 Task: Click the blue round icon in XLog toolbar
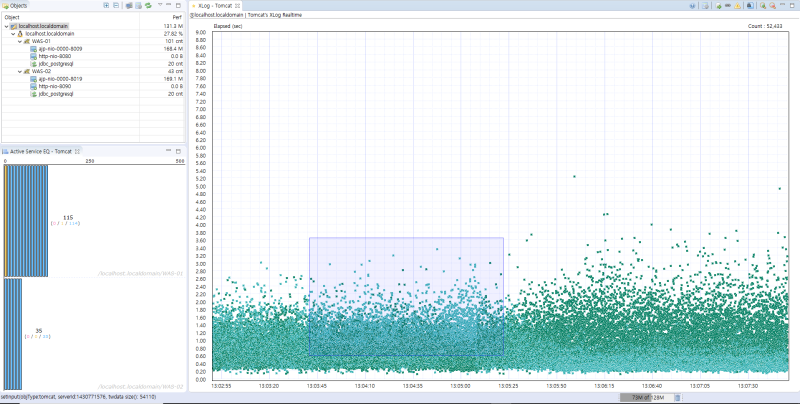692,6
